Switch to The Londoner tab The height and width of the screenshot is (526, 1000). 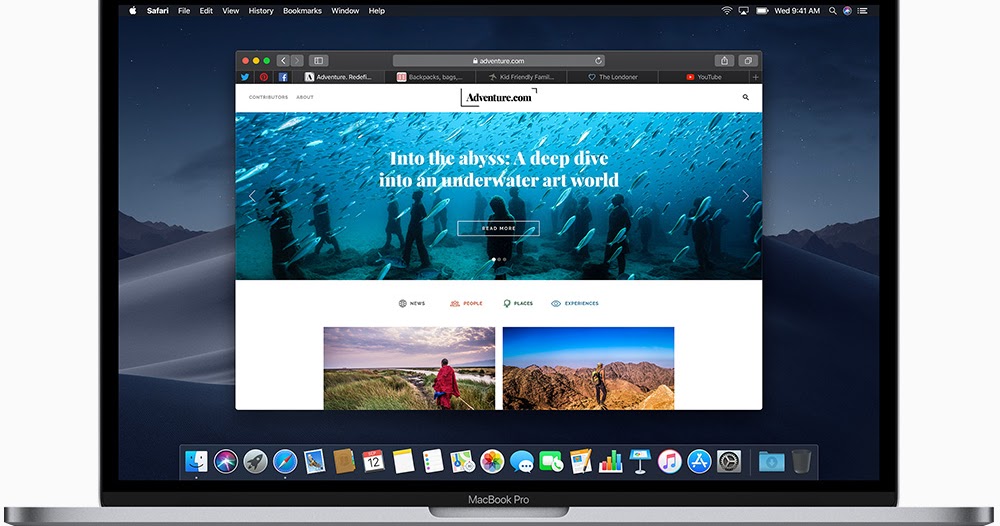(x=613, y=77)
